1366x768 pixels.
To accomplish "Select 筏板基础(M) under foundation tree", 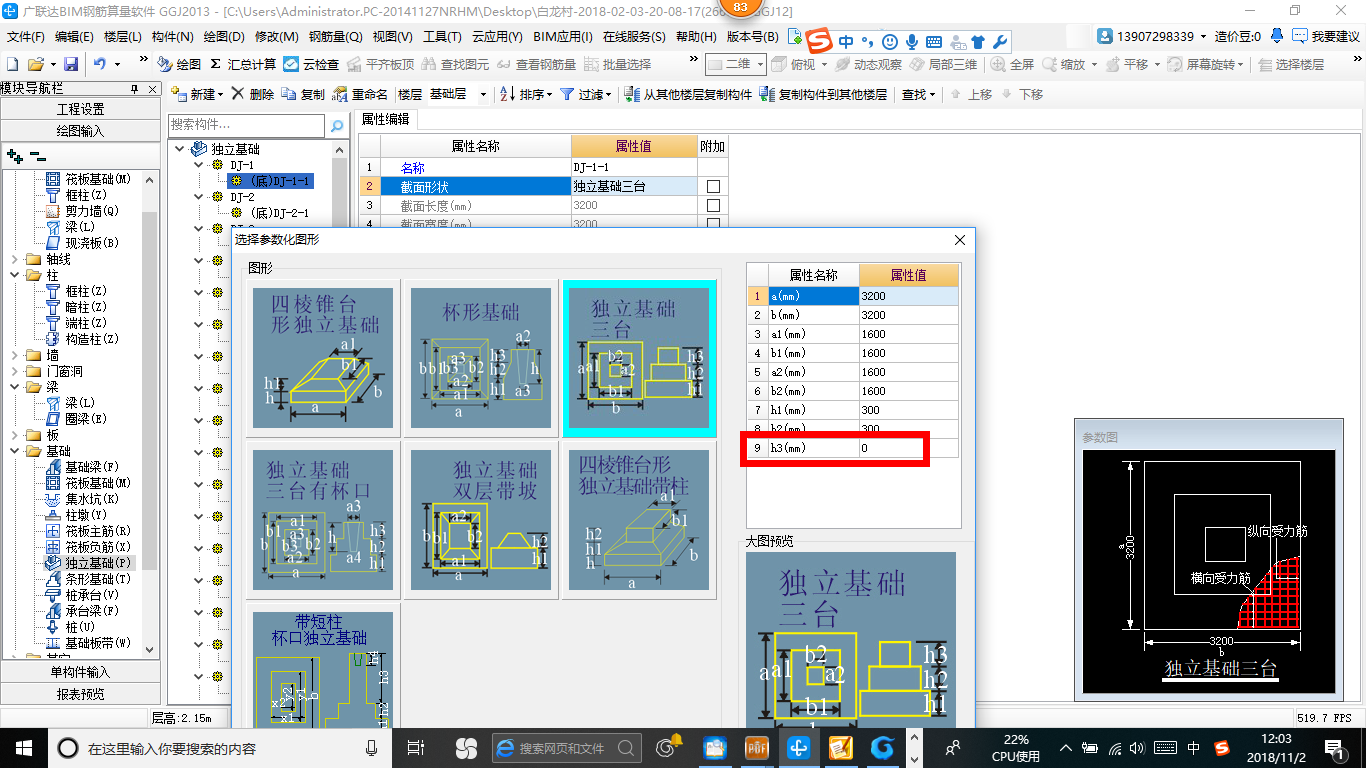I will [x=88, y=483].
